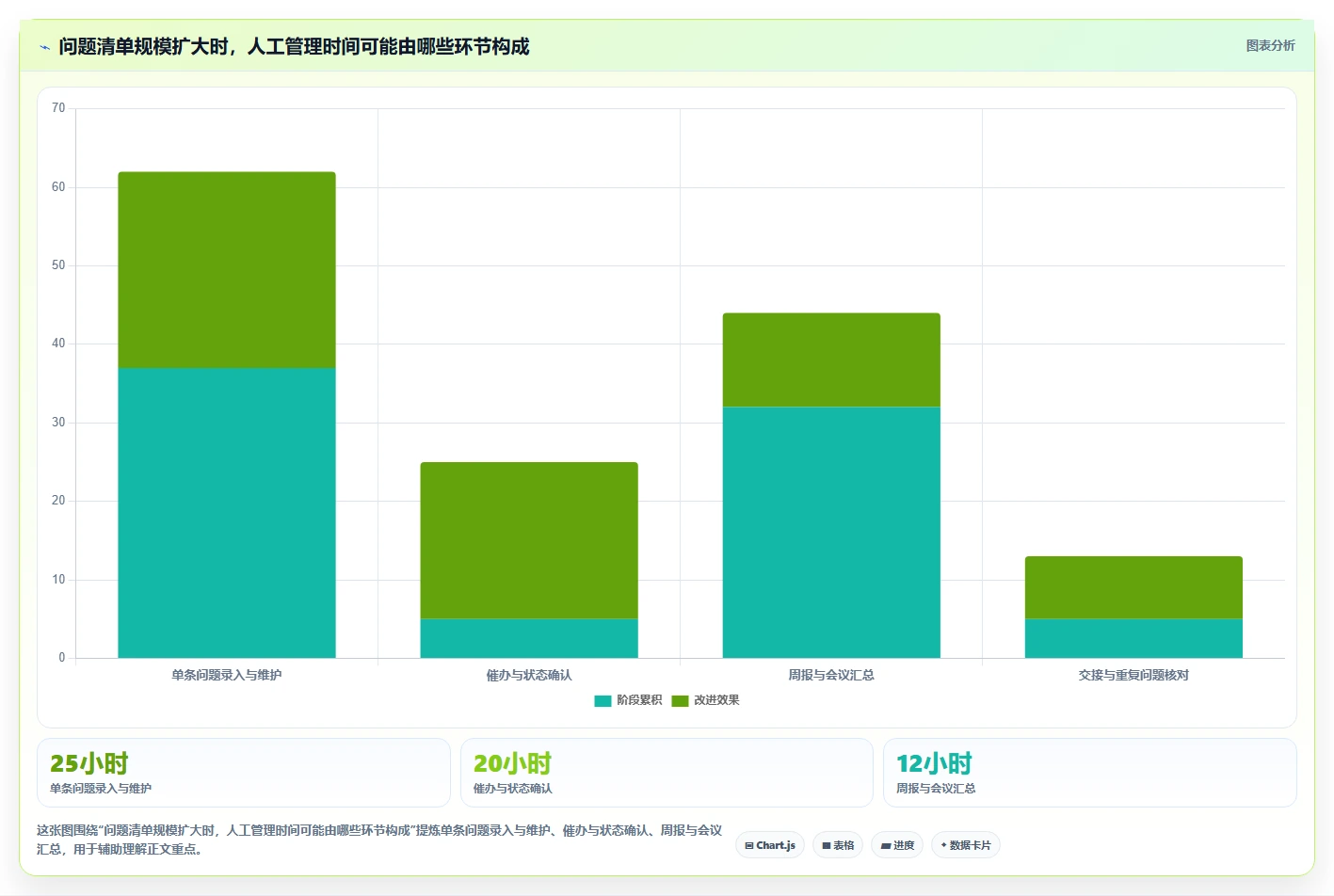Click green segment of 催办与状态确认 bar
The width and height of the screenshot is (1334, 896).
point(529,540)
